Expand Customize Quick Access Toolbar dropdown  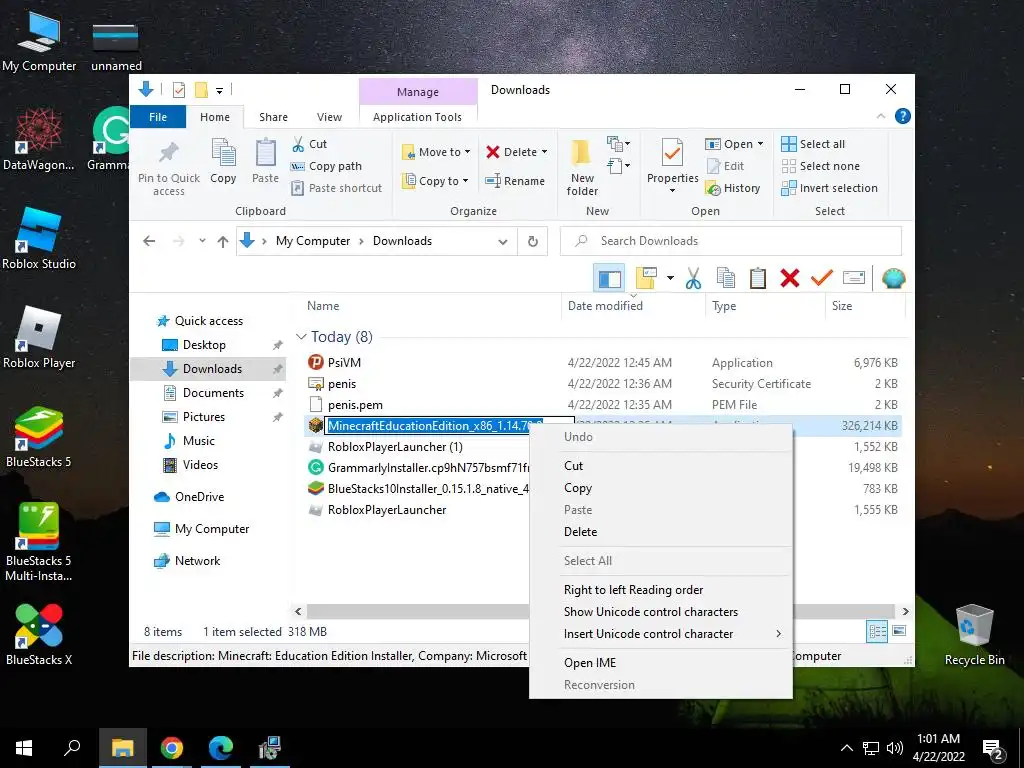[219, 91]
